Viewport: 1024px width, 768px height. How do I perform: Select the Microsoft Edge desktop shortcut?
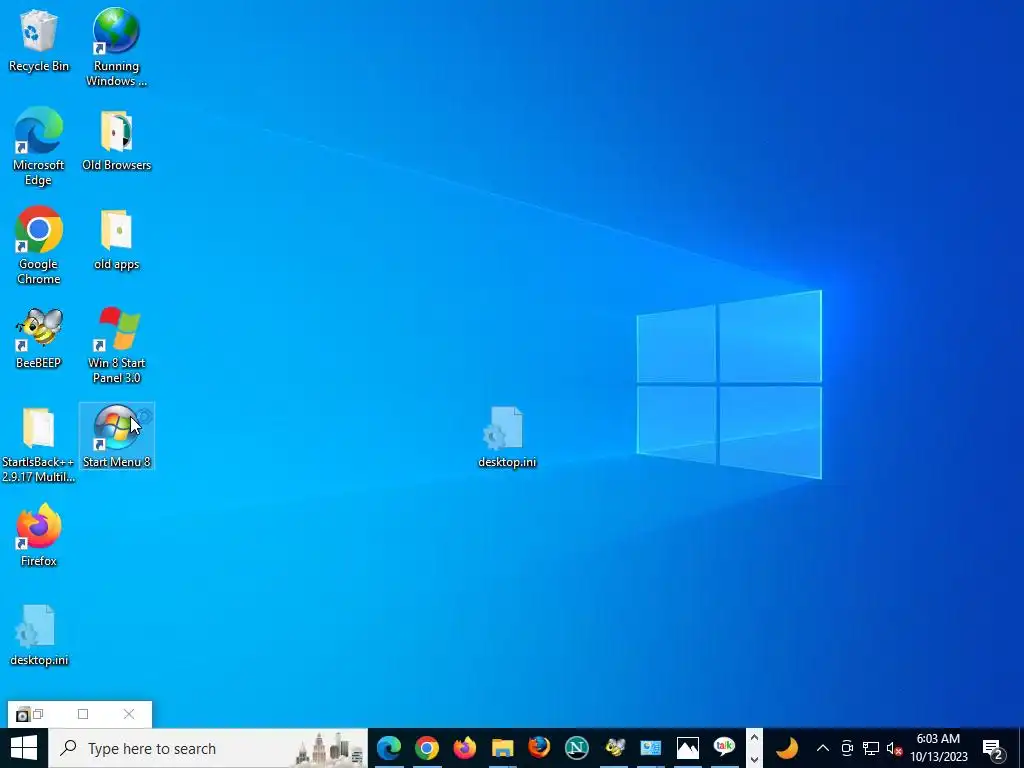(39, 146)
